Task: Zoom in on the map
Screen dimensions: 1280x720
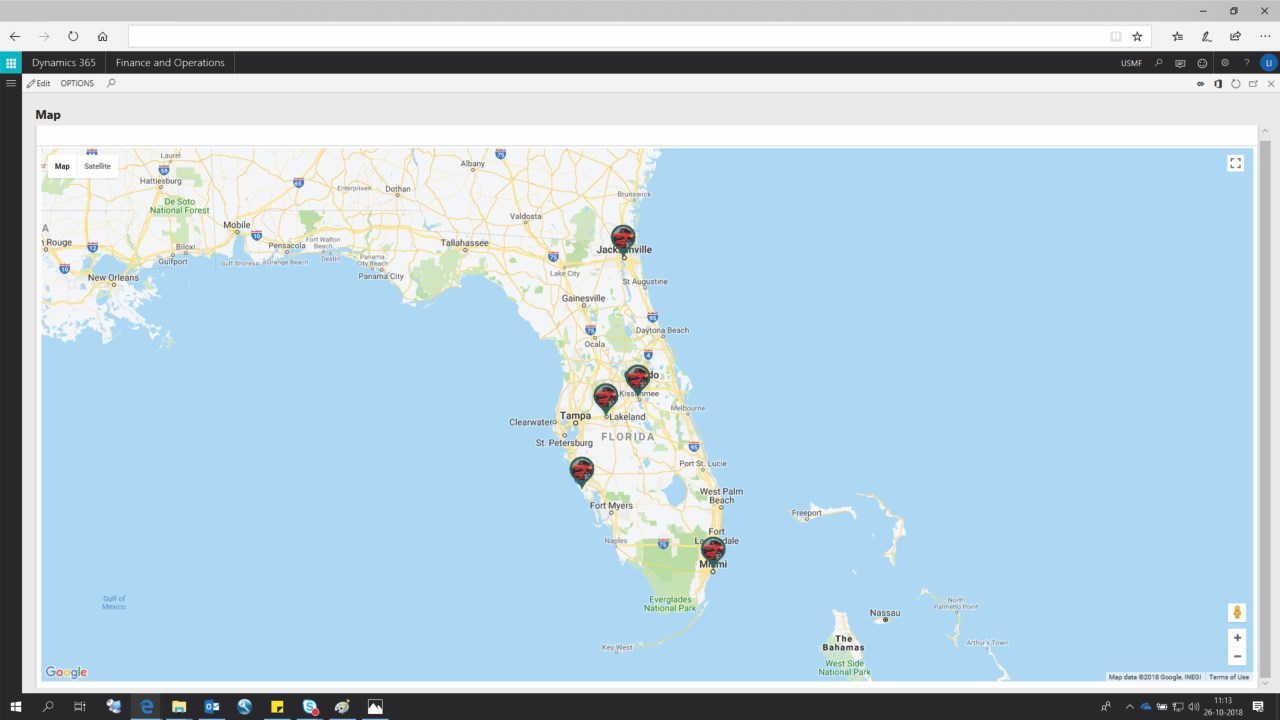Action: [1237, 638]
